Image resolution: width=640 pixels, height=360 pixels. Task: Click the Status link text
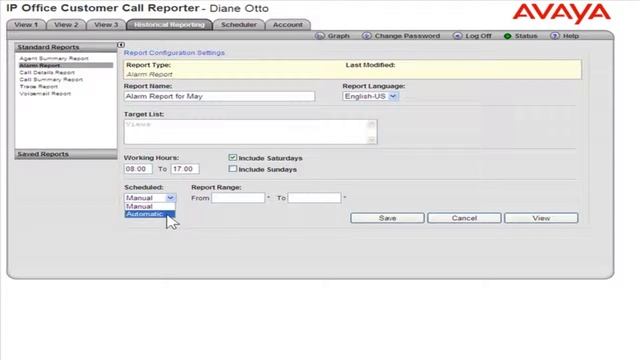[x=526, y=36]
